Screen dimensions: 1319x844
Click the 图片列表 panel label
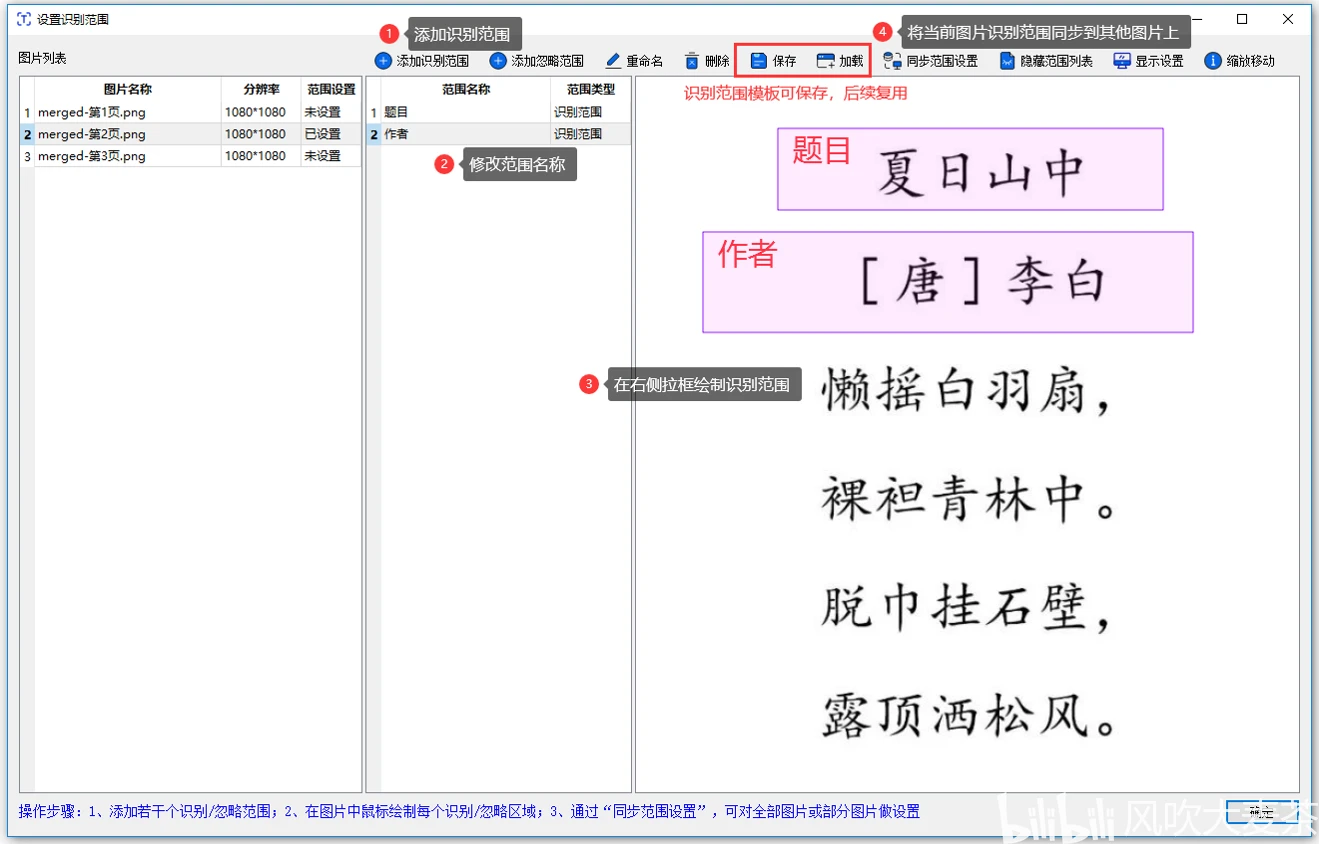click(x=43, y=58)
